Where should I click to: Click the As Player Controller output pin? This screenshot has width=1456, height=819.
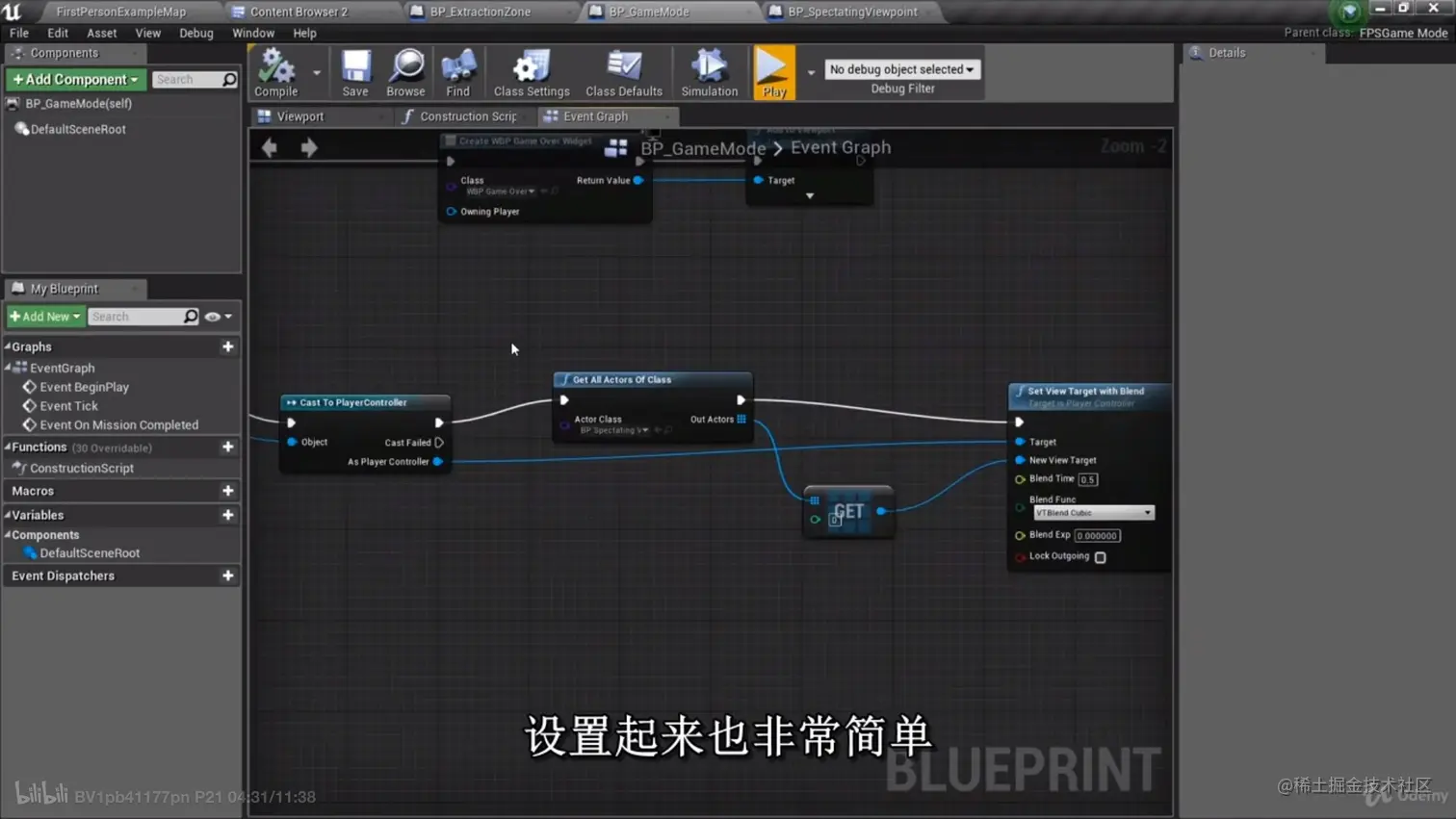pyautogui.click(x=438, y=462)
